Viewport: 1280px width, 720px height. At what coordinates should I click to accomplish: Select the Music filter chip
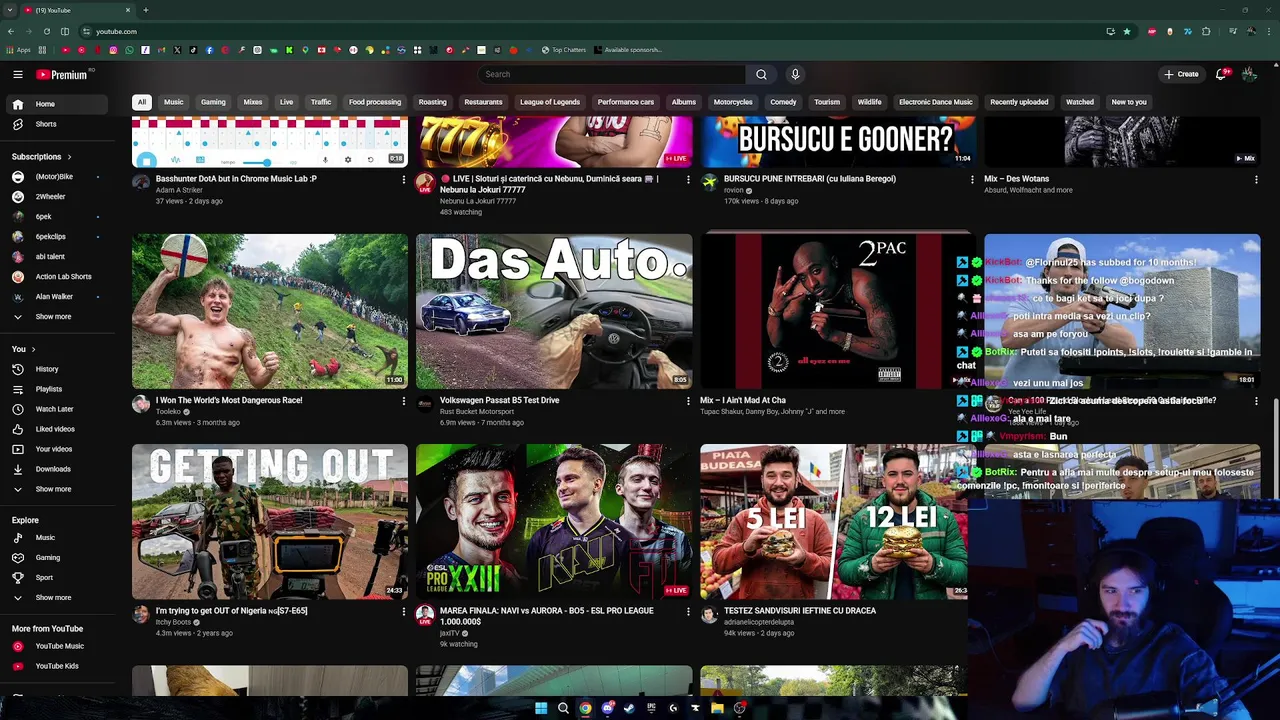click(x=174, y=102)
